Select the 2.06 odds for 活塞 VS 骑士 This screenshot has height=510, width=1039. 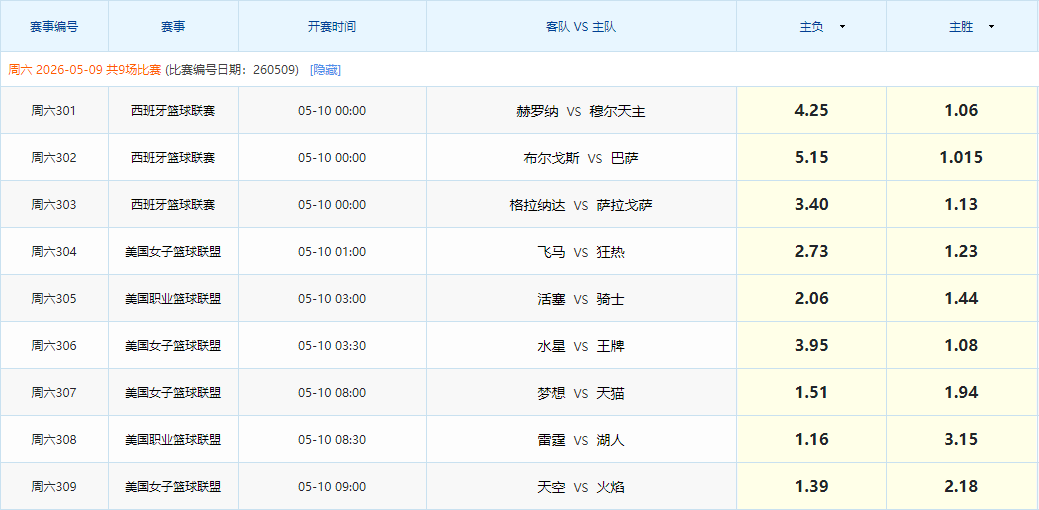(812, 299)
